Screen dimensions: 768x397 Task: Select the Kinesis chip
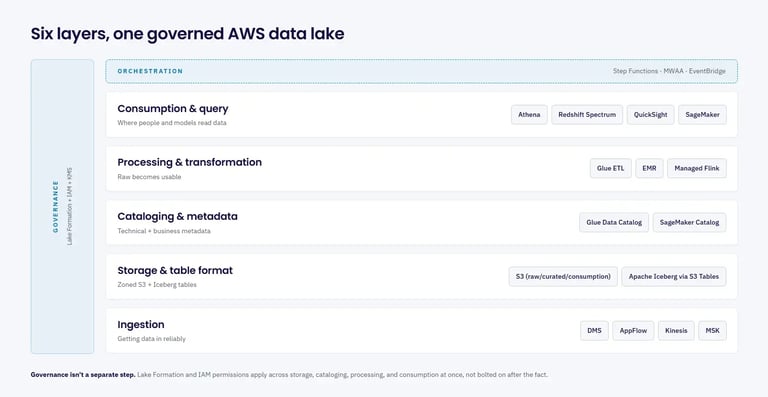click(x=676, y=330)
